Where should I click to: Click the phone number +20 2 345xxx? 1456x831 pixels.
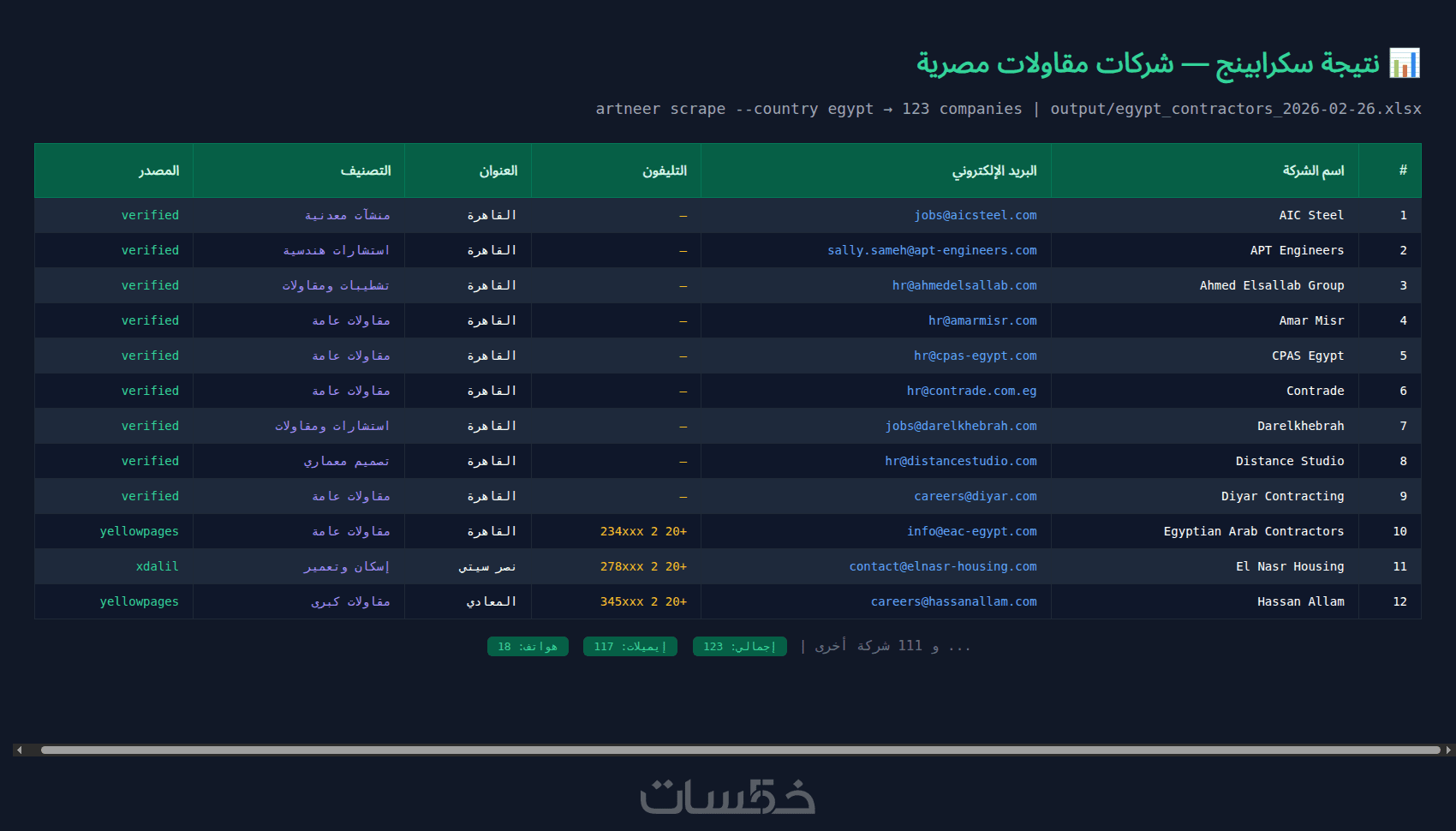pyautogui.click(x=643, y=601)
